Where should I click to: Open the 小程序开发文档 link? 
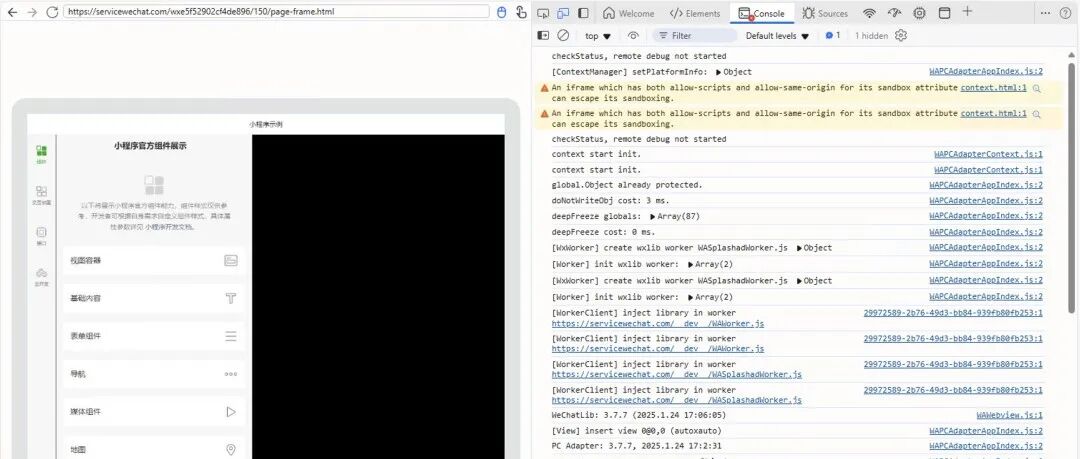coord(169,227)
